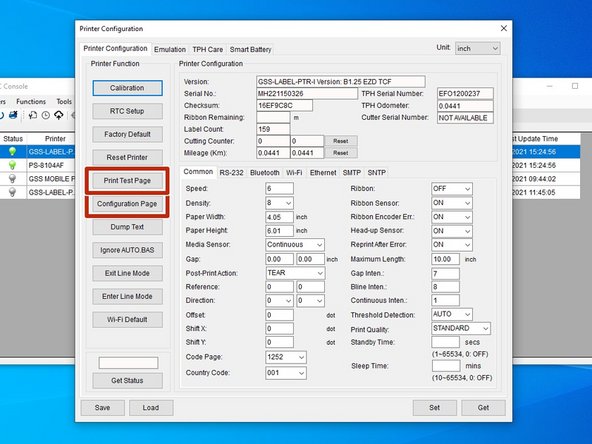The height and width of the screenshot is (444, 592).
Task: Click the Set button
Action: click(x=435, y=408)
